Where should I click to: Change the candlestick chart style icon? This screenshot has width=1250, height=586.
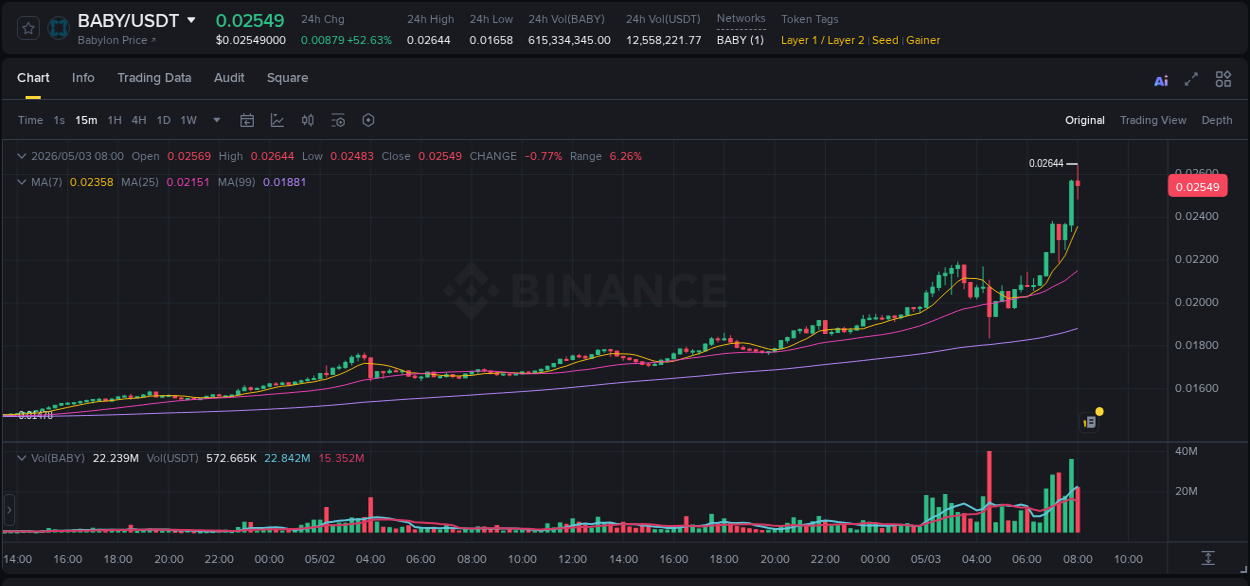pyautogui.click(x=308, y=120)
